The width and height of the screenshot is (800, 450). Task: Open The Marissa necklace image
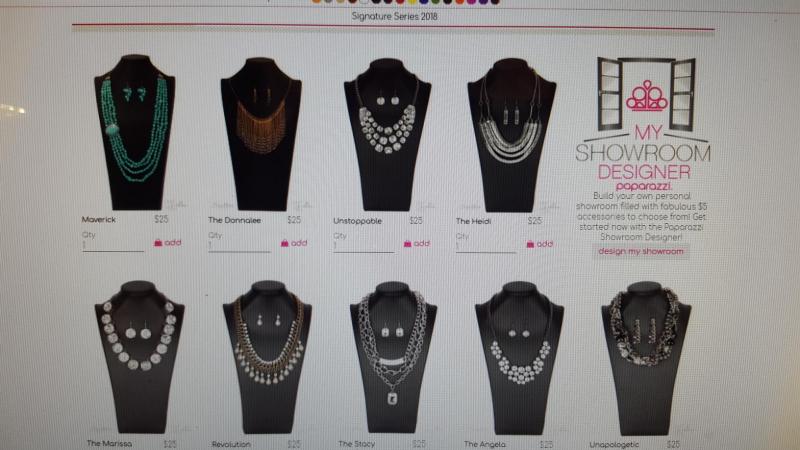pos(139,357)
